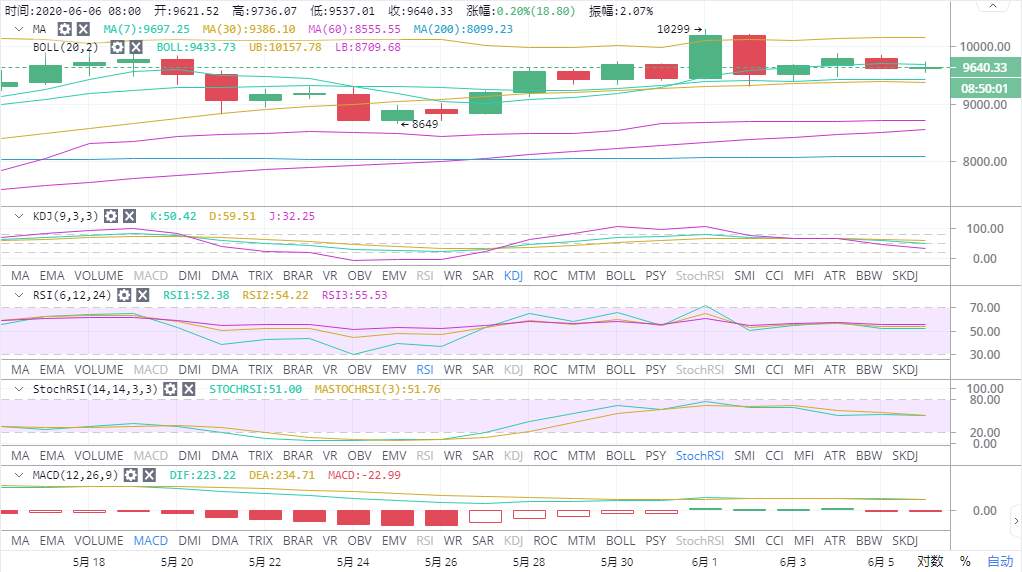Viewport: 1022px width, 572px height.
Task: Select PSY tab in the StochRSI panel row
Action: point(656,455)
